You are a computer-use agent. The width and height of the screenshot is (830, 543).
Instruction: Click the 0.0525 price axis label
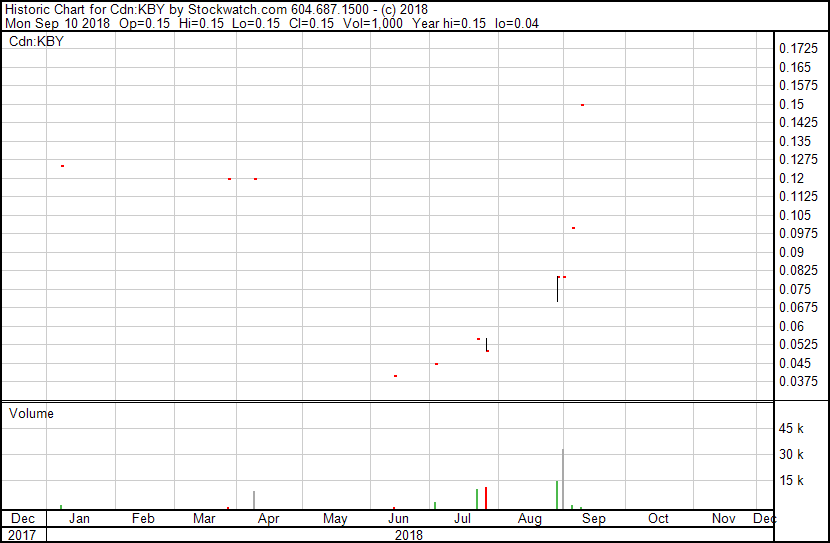click(x=798, y=345)
